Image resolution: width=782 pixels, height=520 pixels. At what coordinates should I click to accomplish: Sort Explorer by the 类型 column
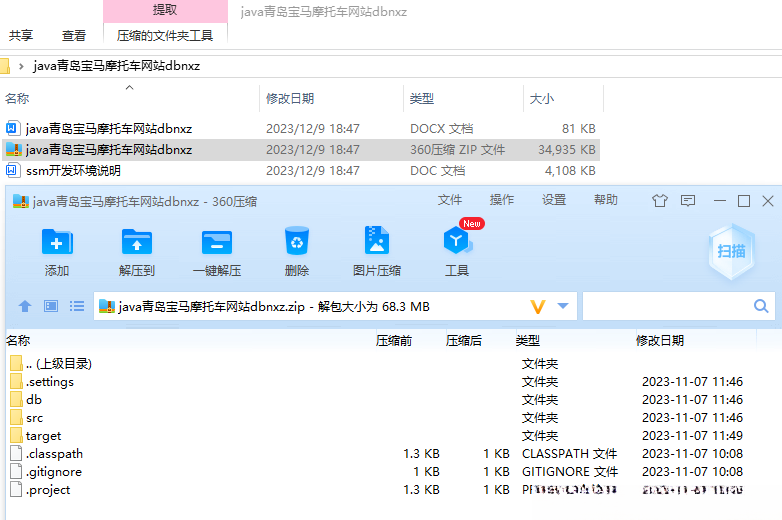coord(421,99)
